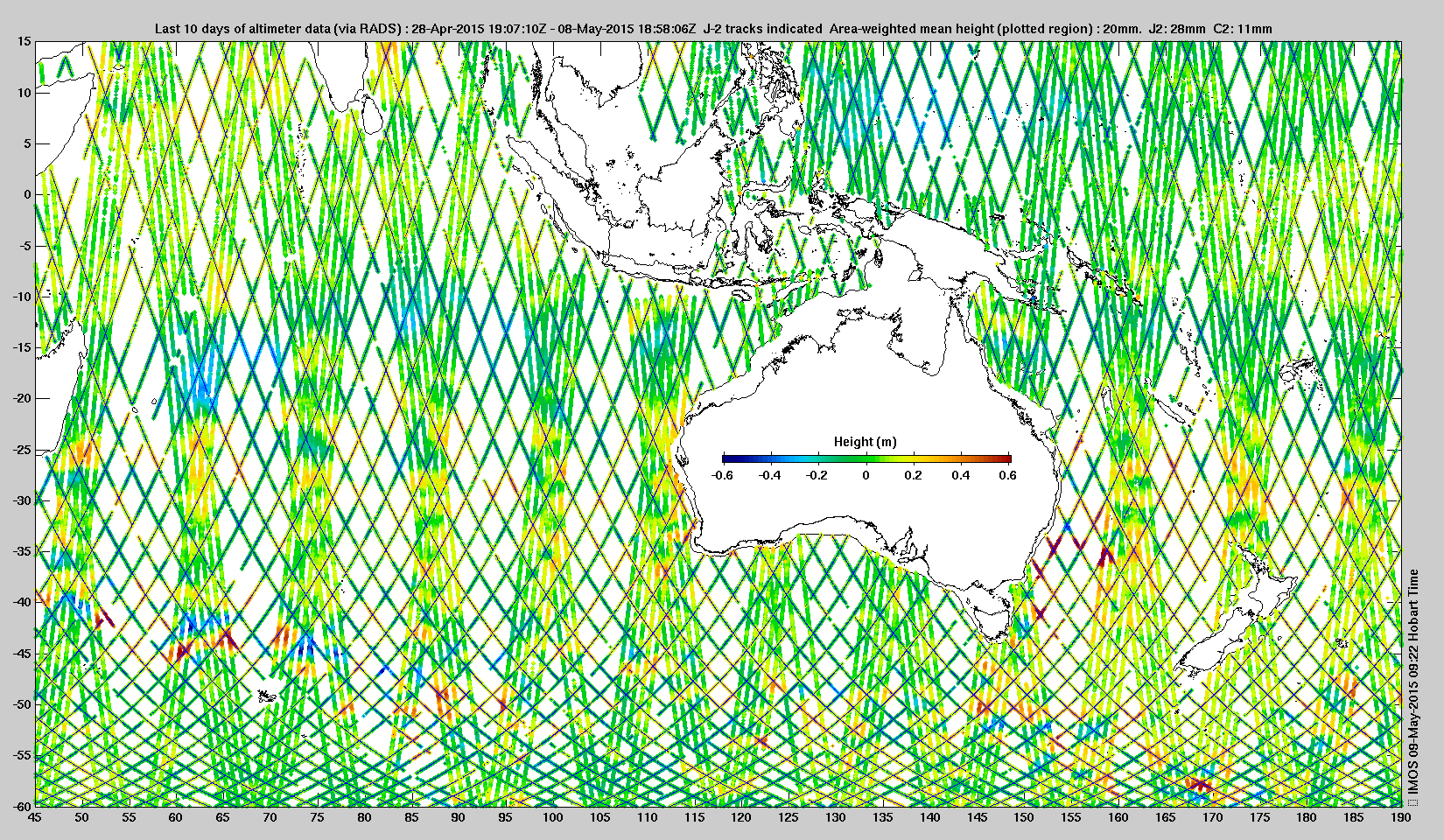The width and height of the screenshot is (1444, 840).
Task: Click latitude axis label 15
Action: pos(24,41)
